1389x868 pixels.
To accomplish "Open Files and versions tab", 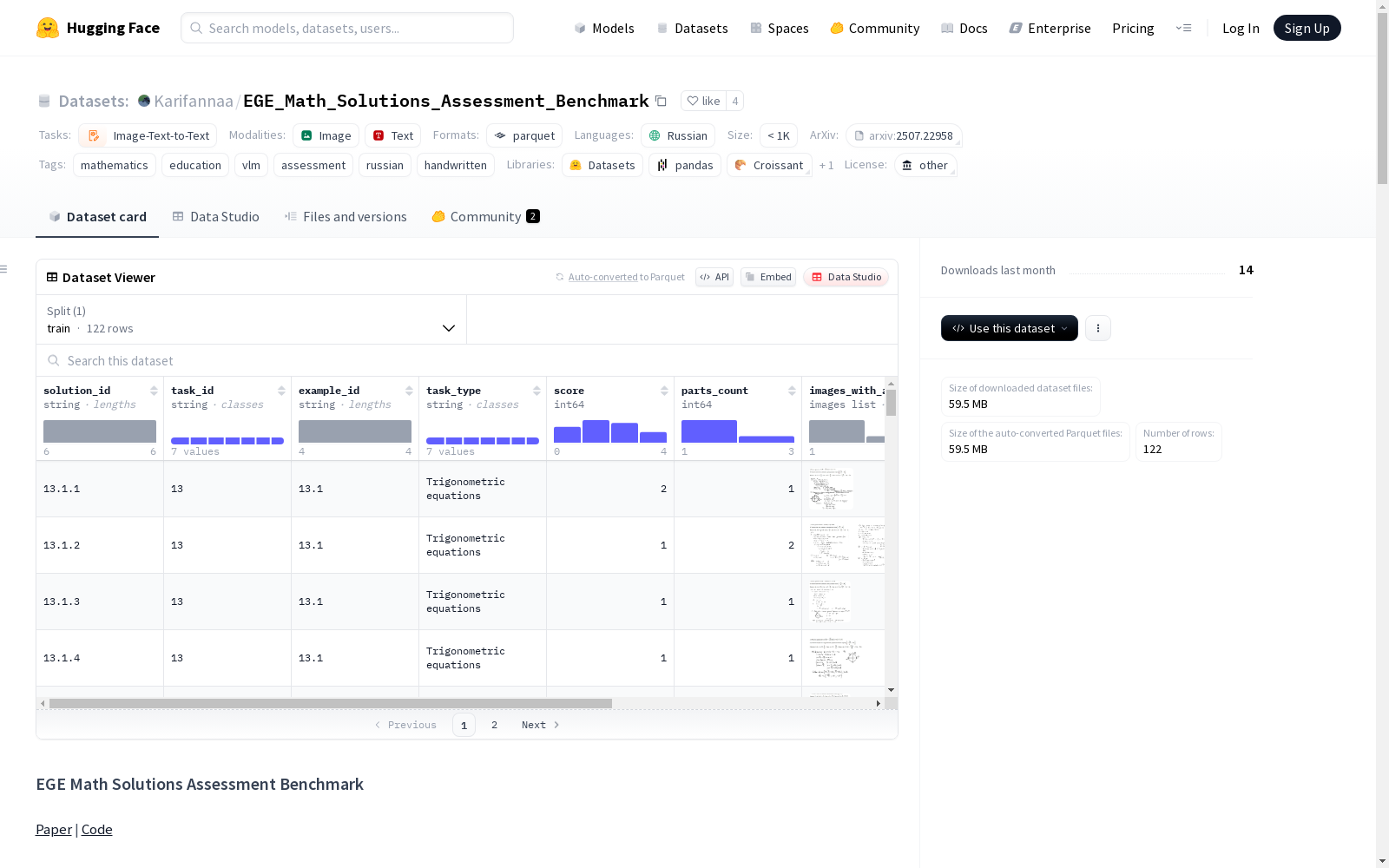I will point(346,217).
